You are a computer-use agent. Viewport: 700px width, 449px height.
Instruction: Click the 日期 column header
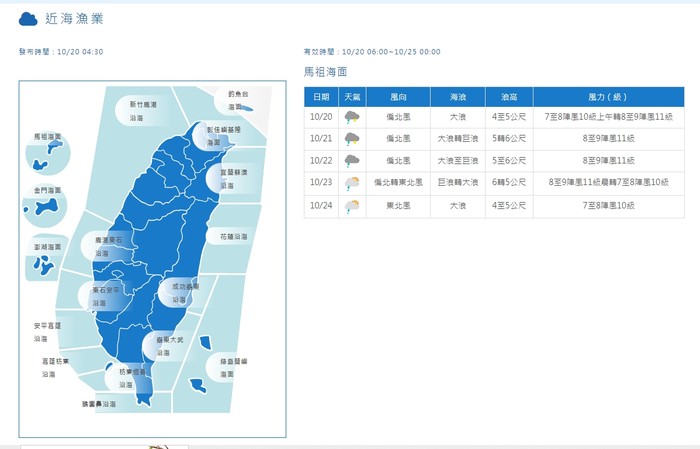coord(320,97)
